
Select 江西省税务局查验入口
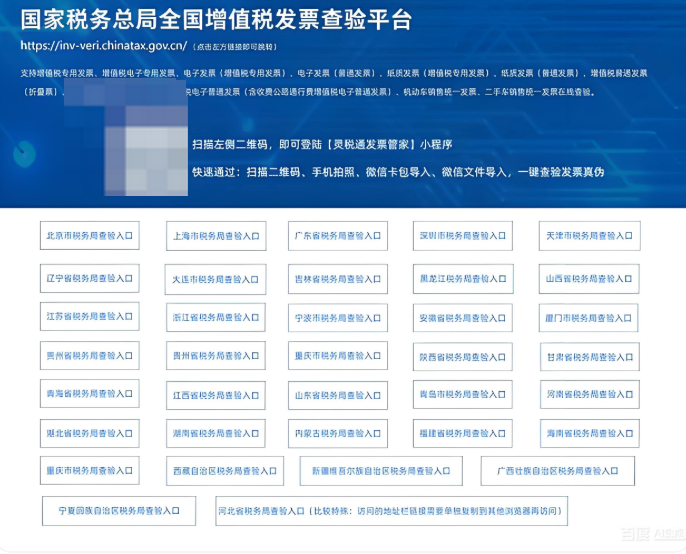click(216, 396)
